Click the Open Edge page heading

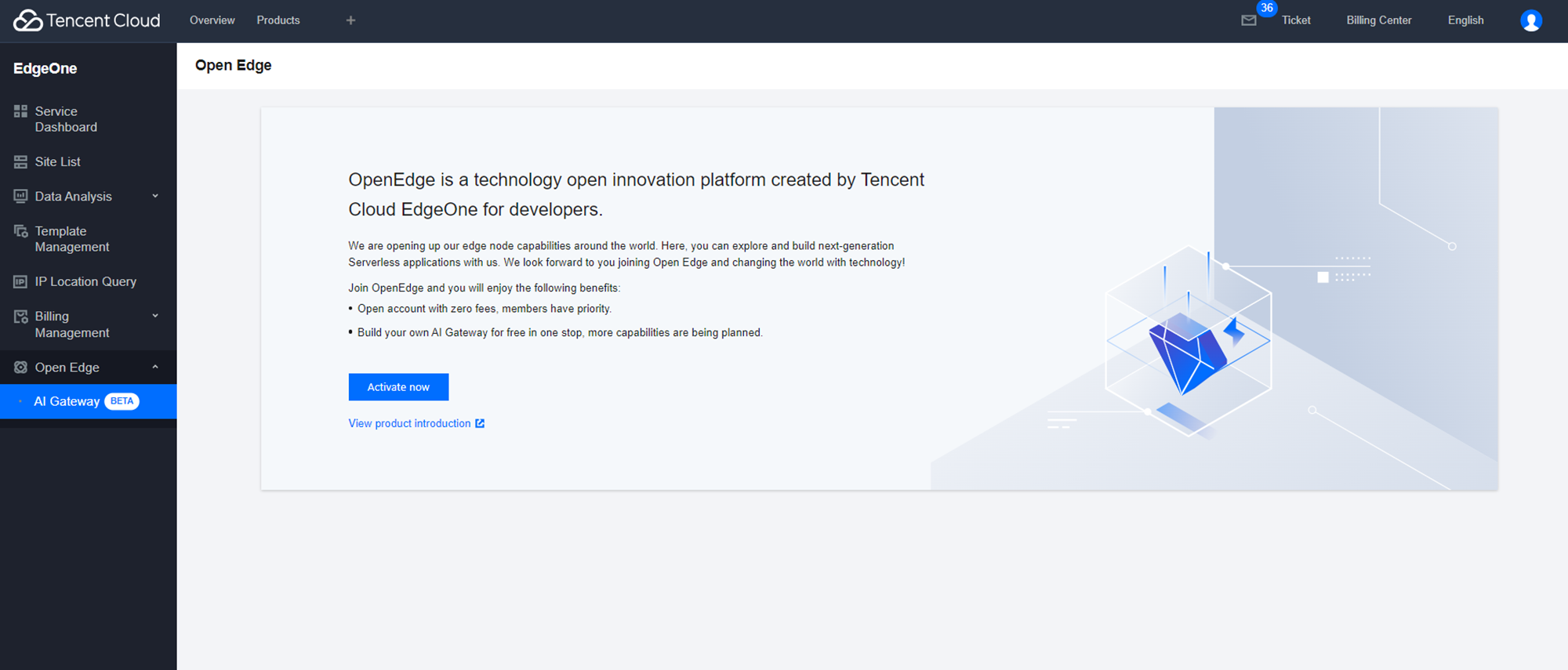233,65
